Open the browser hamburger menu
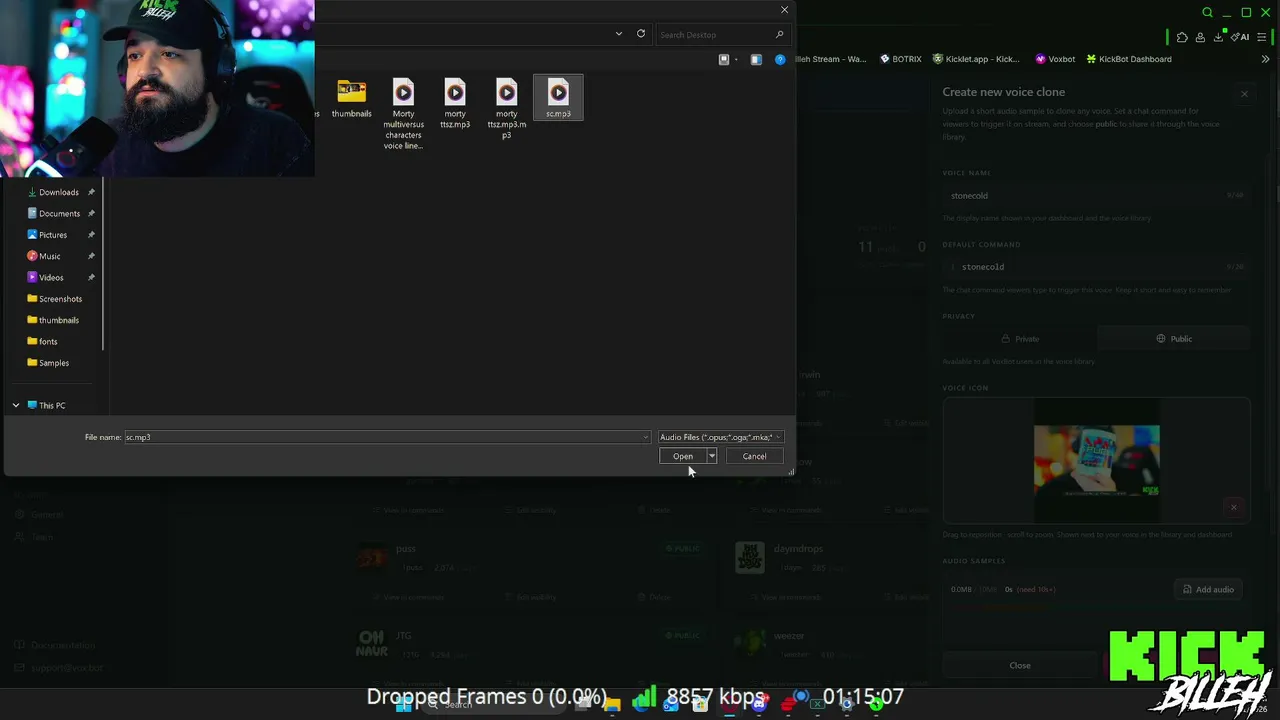This screenshot has width=1280, height=720. (1264, 37)
